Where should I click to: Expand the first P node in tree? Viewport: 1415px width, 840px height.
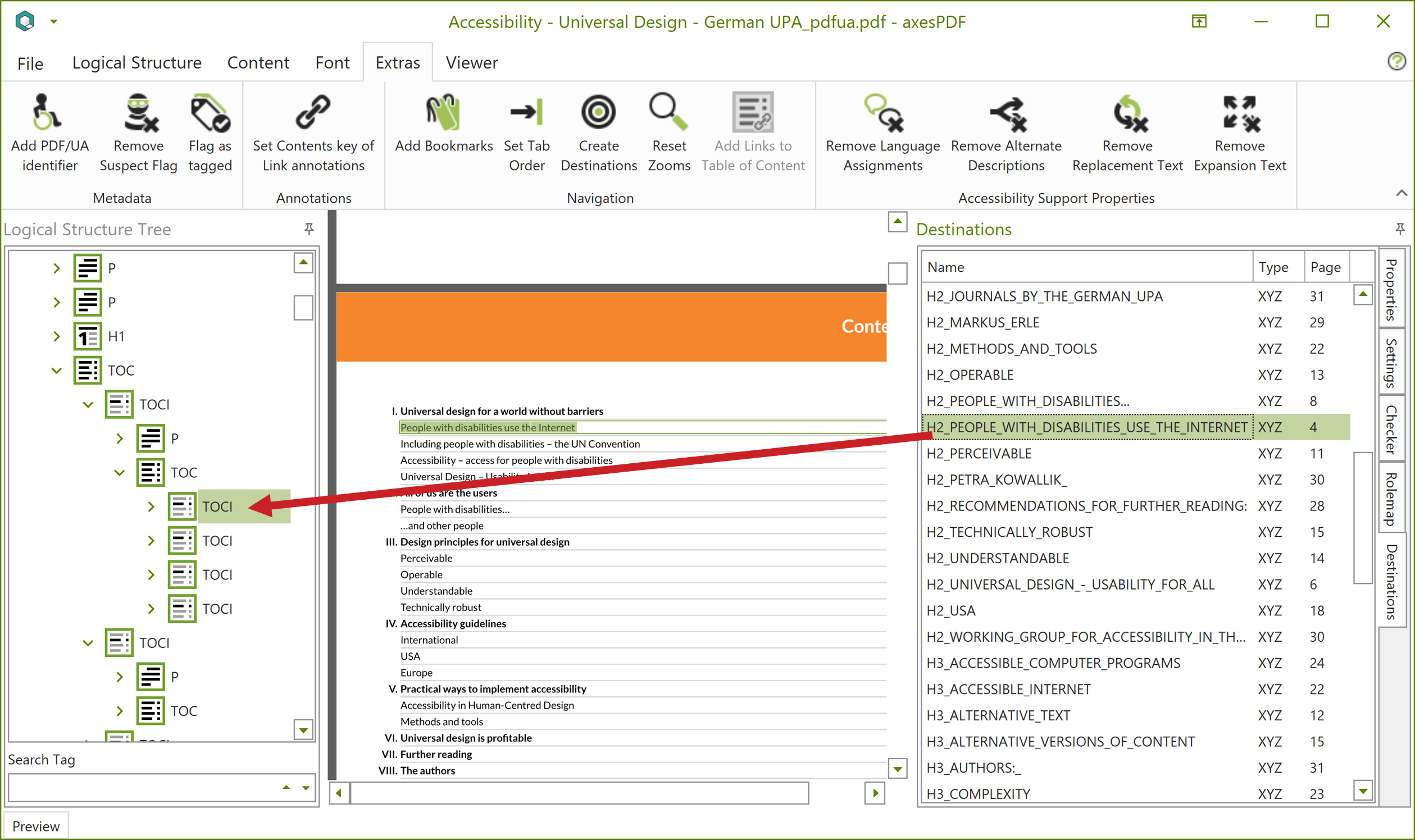tap(57, 268)
